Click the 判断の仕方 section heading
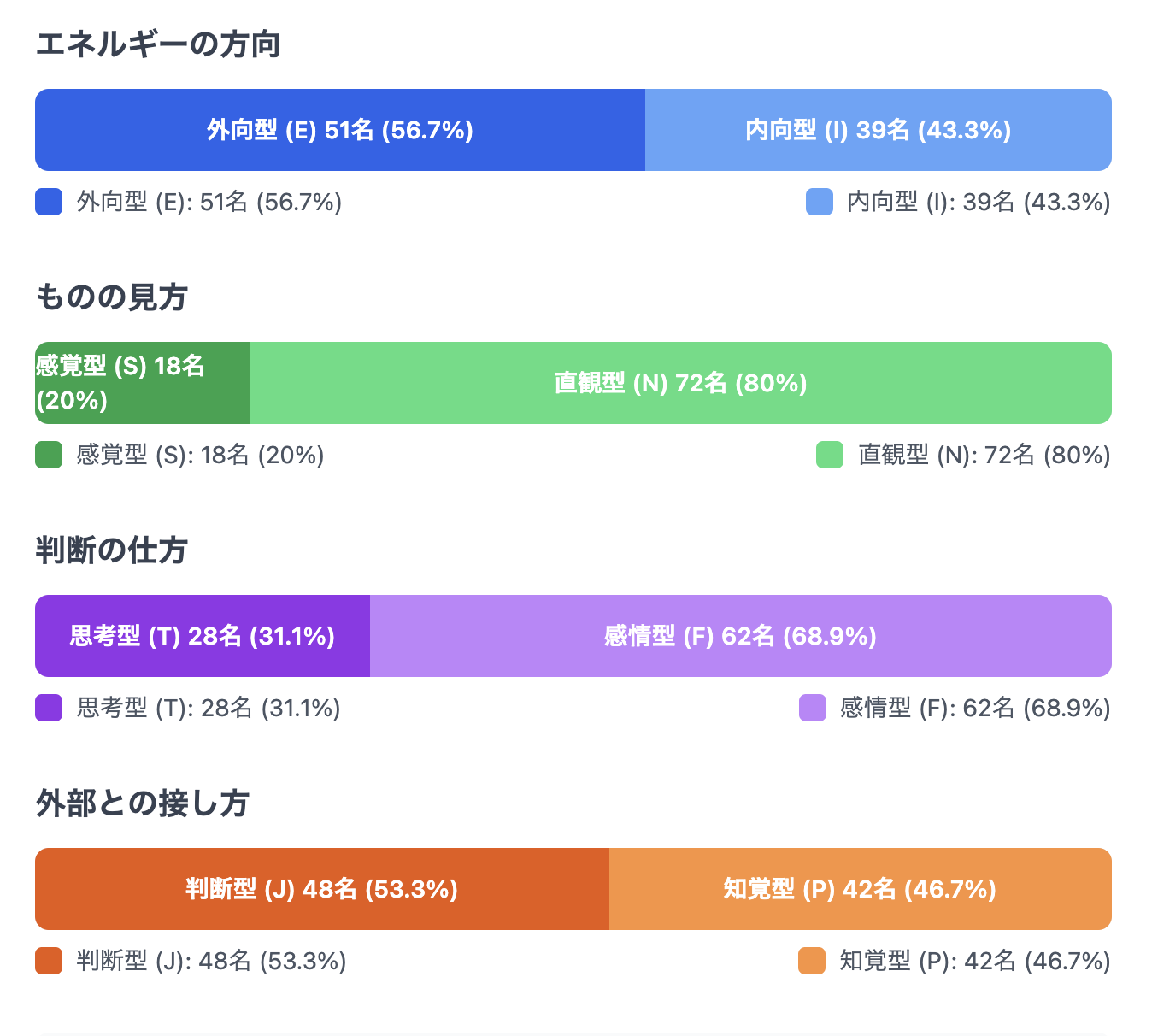This screenshot has width=1152, height=1036. 112,550
